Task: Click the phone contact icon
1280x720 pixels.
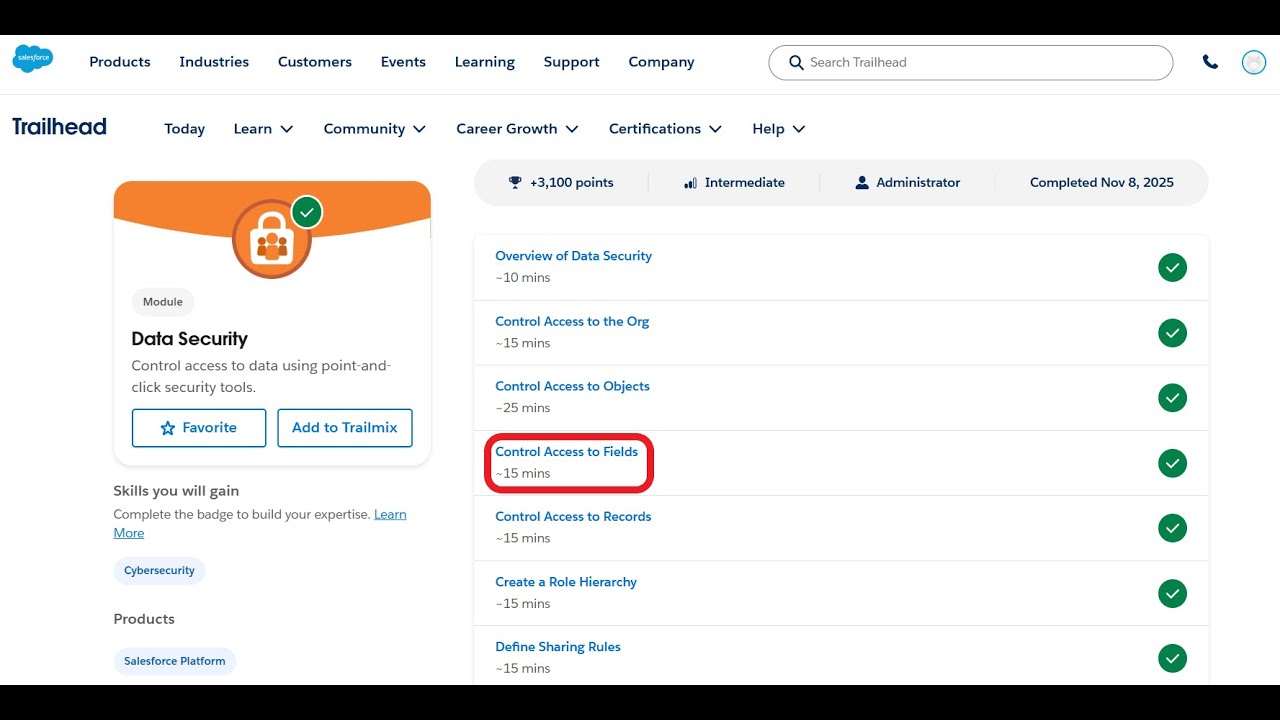Action: point(1210,62)
